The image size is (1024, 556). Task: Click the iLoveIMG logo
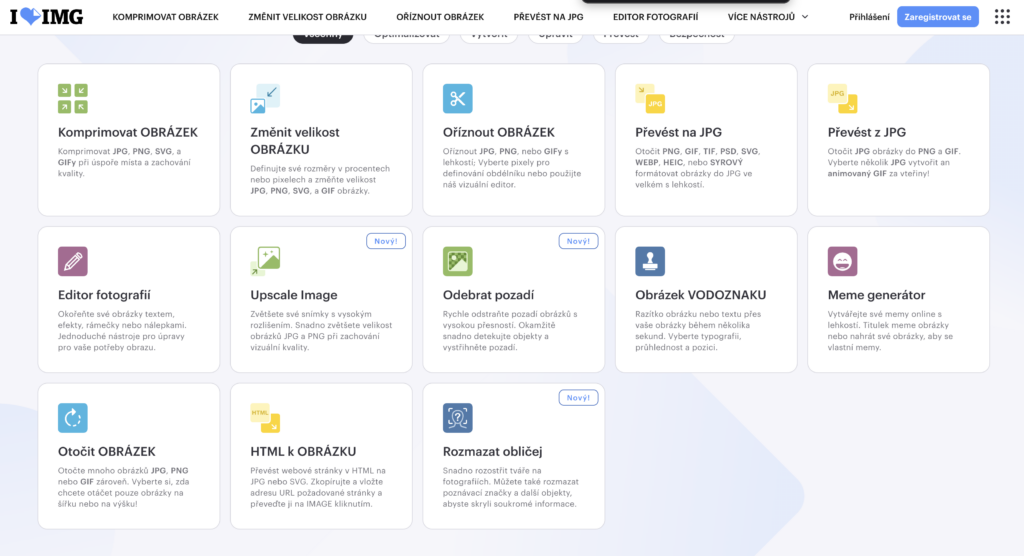click(46, 17)
